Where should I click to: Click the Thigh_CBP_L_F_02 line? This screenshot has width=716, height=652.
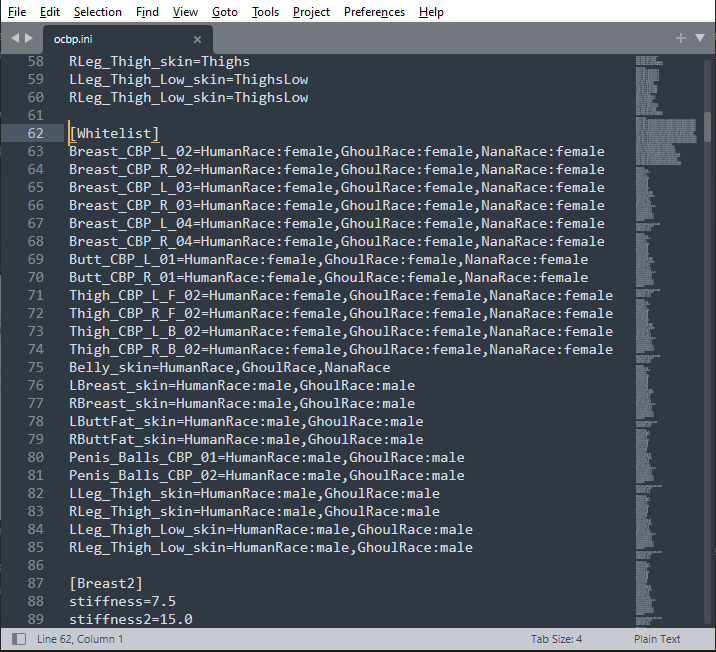341,295
